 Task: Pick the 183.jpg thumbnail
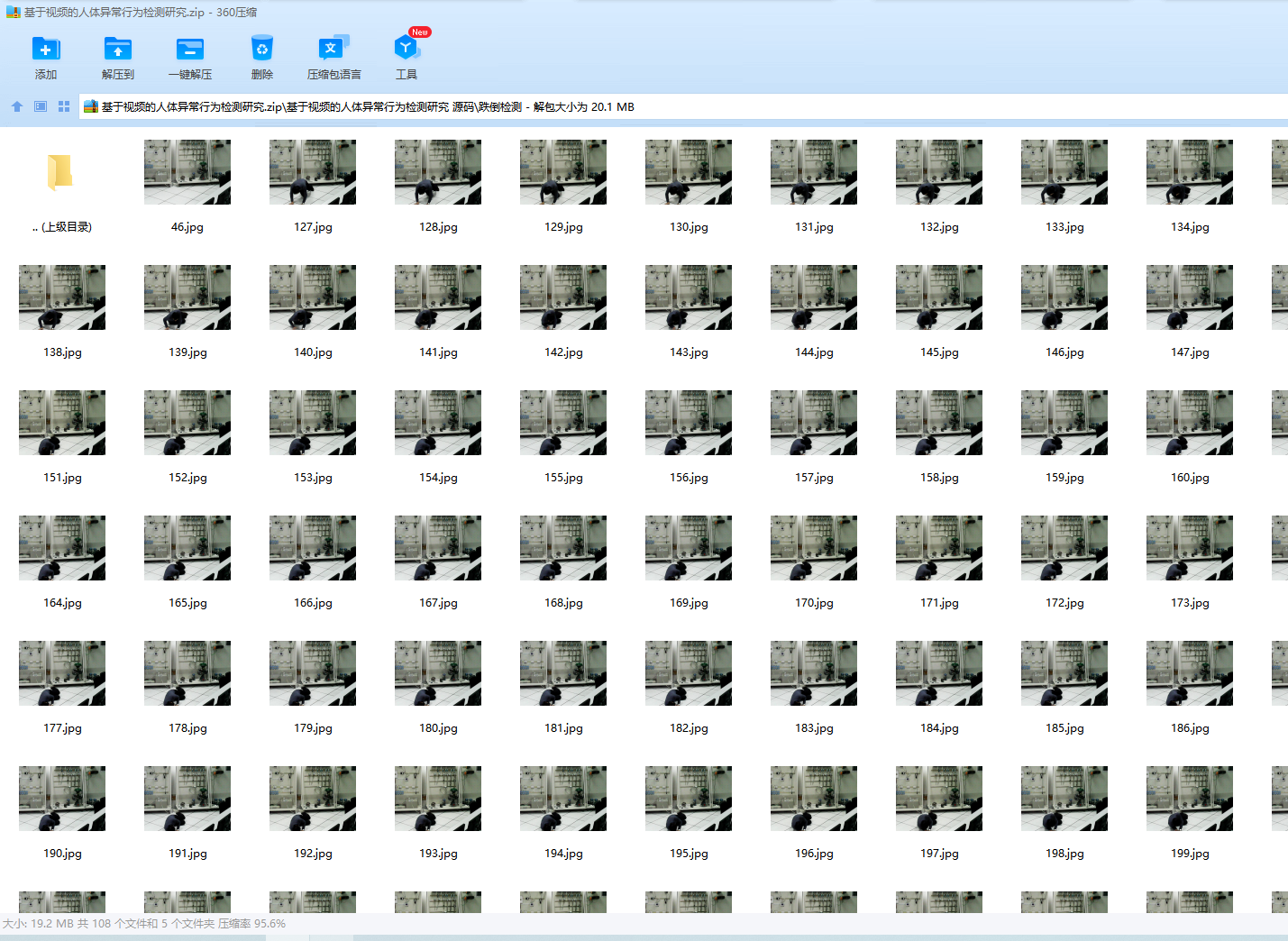point(814,673)
